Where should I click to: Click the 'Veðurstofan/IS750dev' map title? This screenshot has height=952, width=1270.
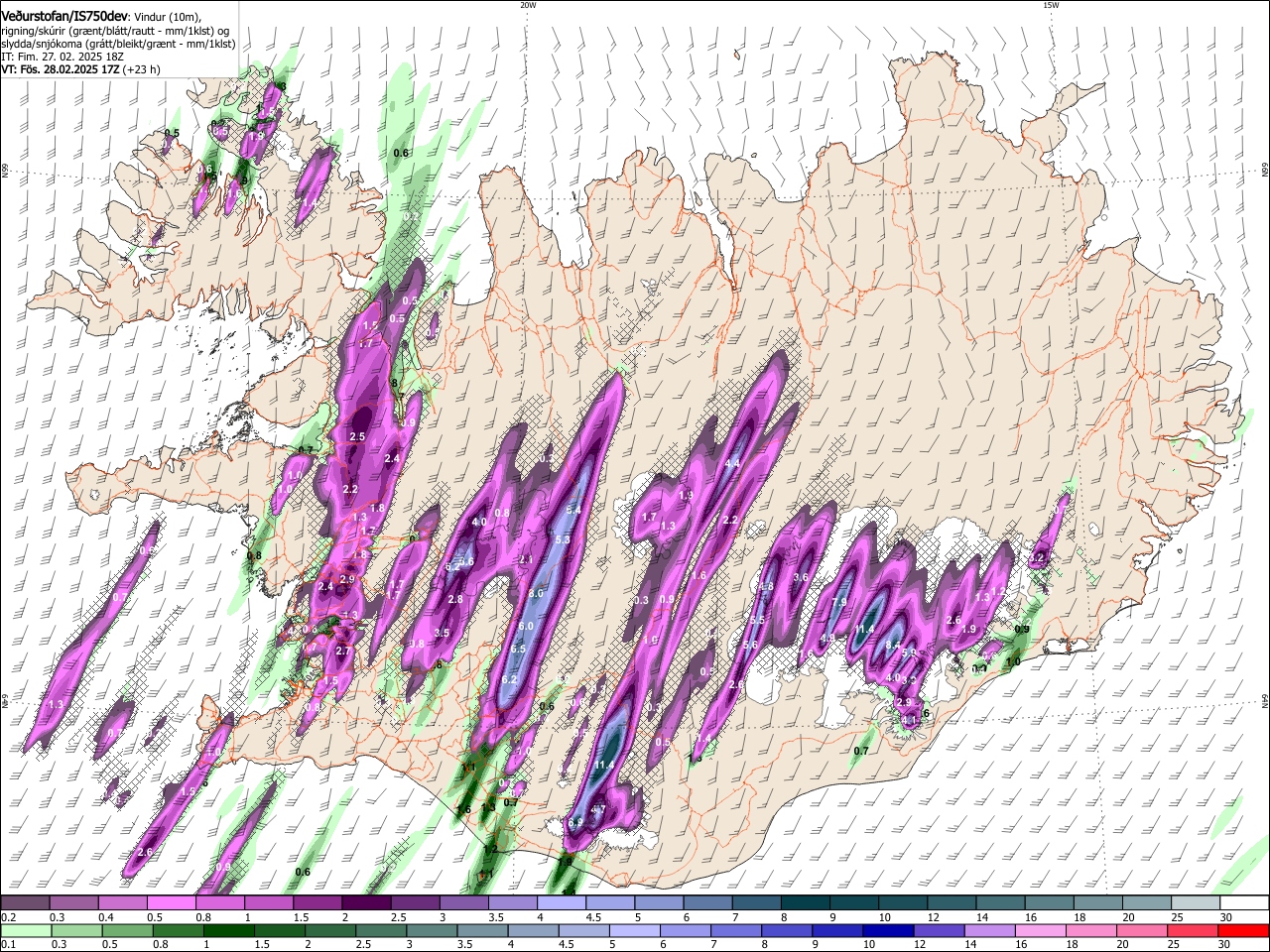tap(64, 18)
